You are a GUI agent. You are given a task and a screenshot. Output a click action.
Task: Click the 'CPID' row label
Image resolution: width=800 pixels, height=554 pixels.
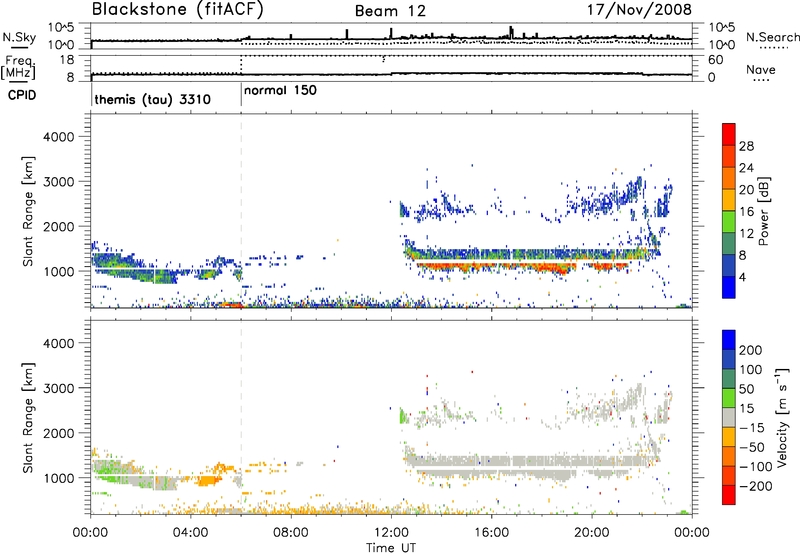pos(22,95)
